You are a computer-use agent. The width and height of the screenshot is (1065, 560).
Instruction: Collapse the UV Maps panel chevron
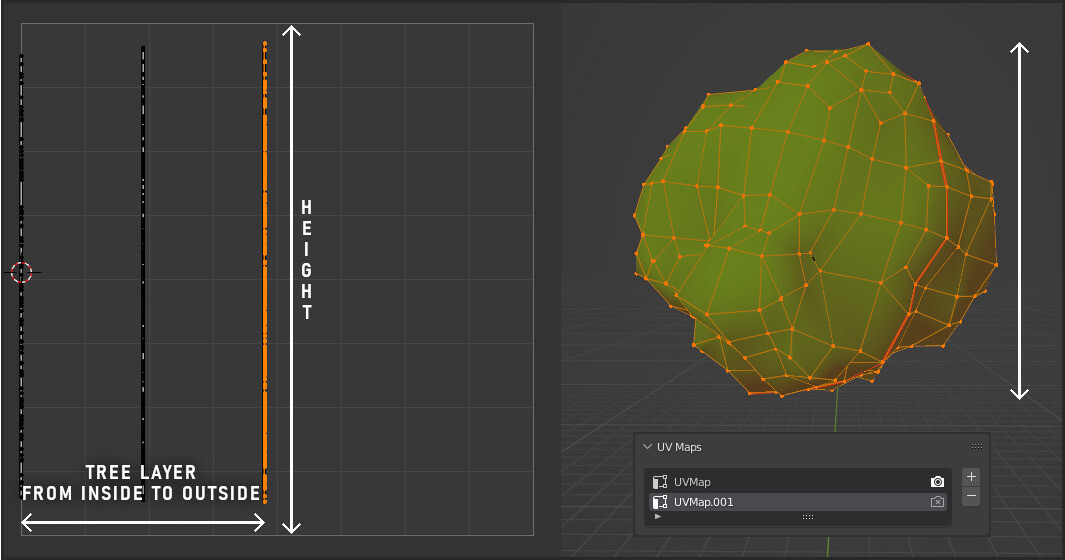[647, 447]
